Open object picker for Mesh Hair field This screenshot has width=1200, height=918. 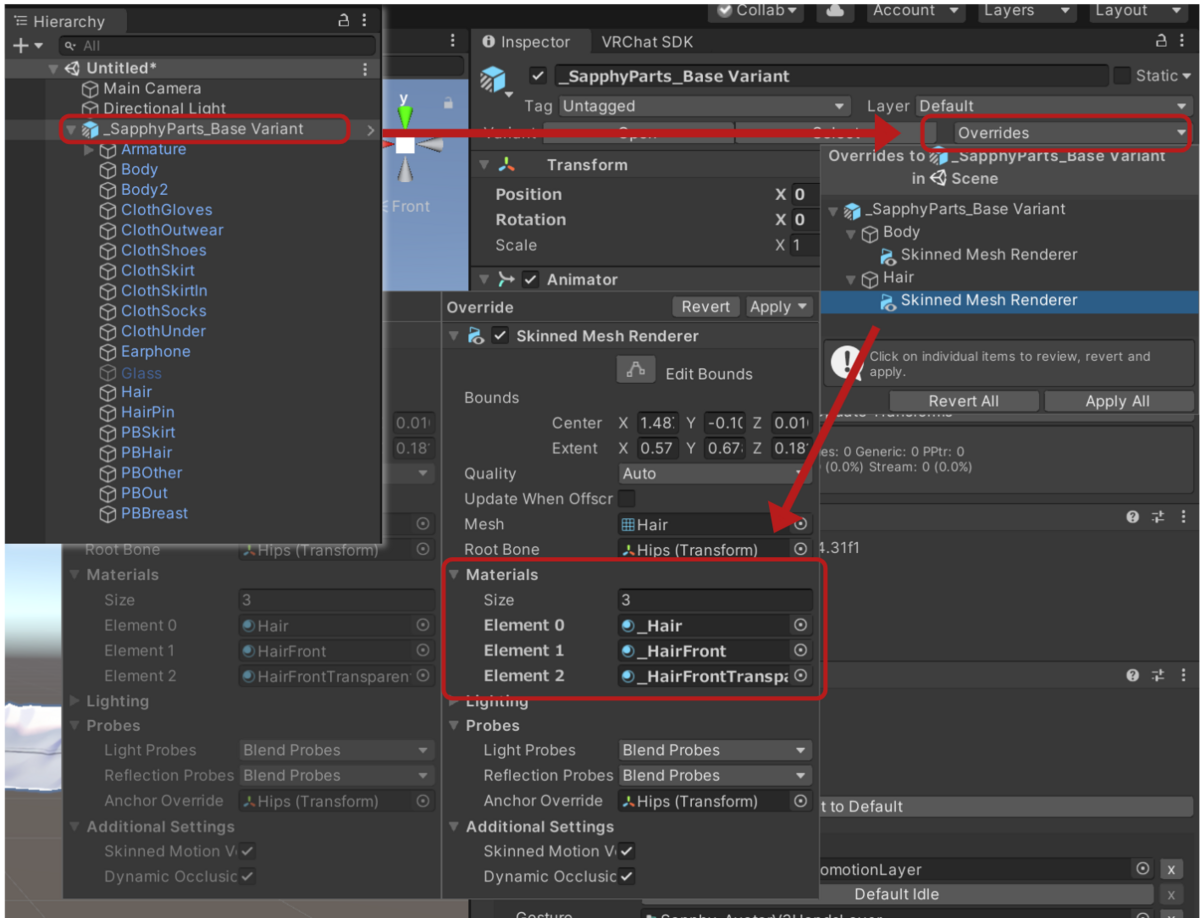(801, 524)
